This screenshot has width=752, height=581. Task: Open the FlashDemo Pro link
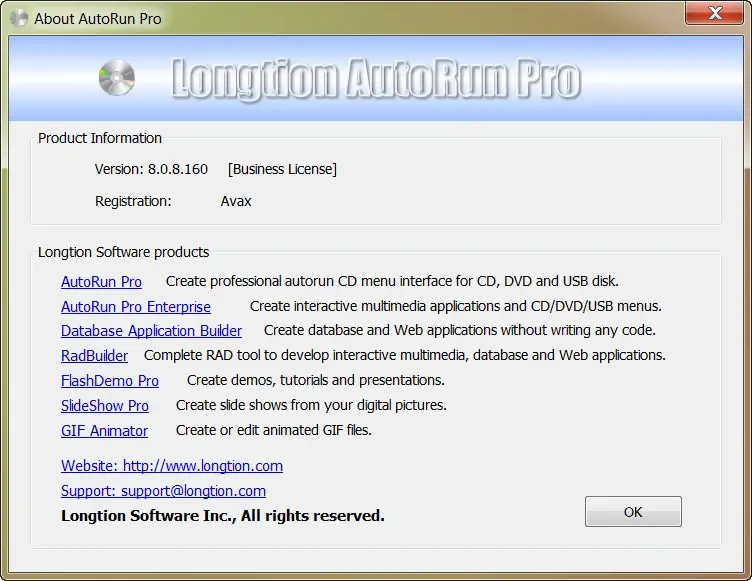110,381
